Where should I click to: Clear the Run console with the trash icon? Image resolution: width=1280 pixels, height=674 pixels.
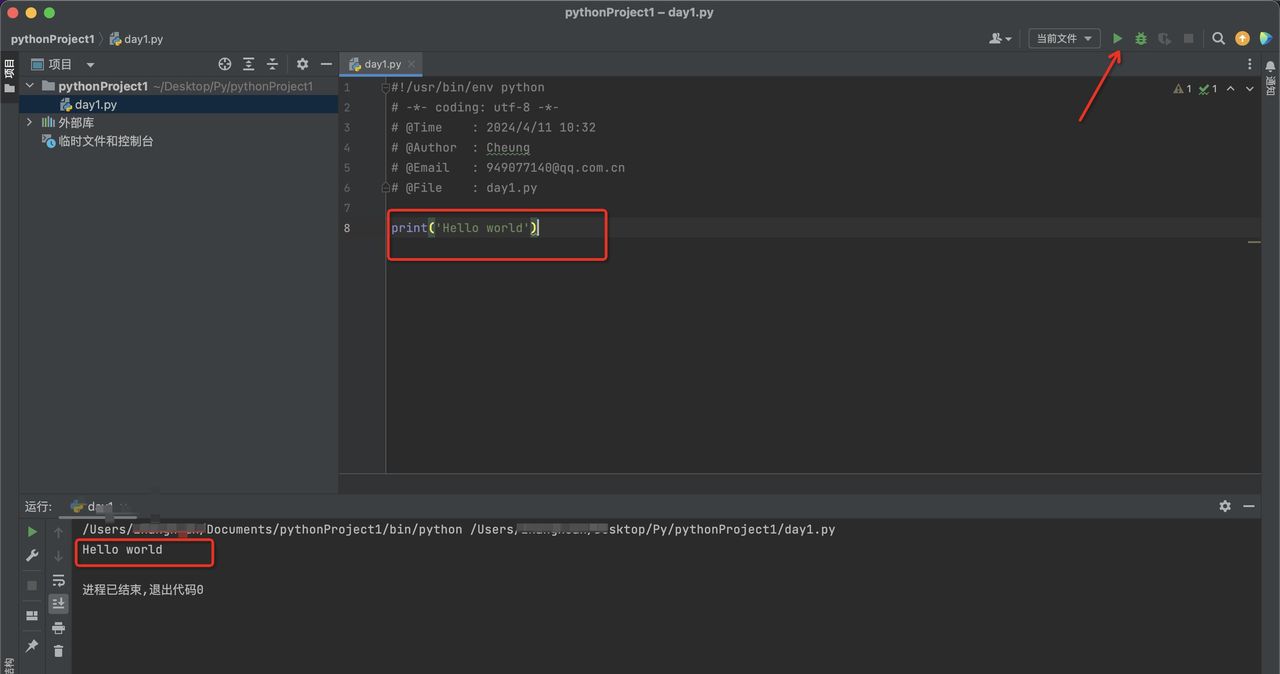coord(59,650)
